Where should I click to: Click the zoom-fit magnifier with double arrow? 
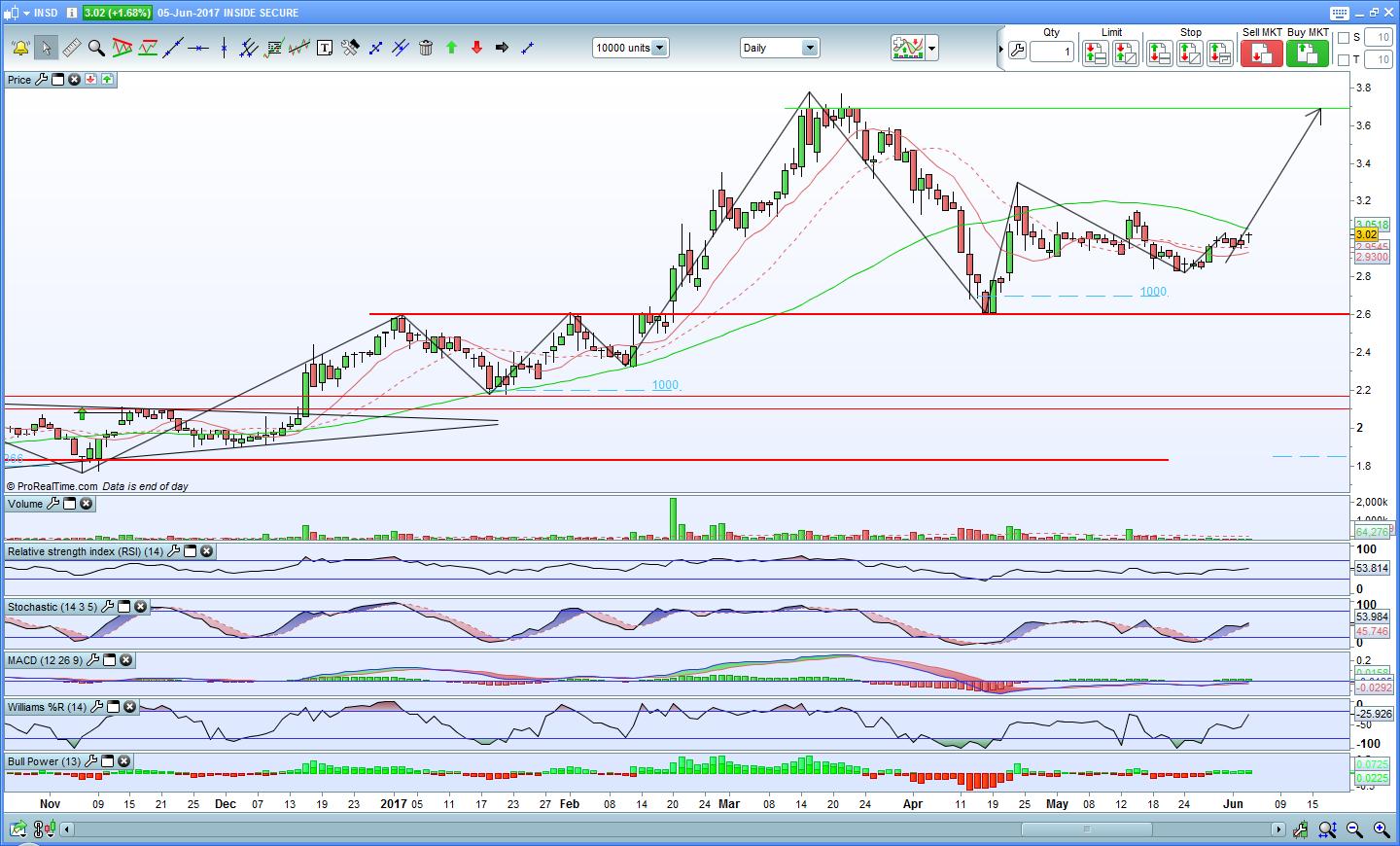[x=1327, y=829]
